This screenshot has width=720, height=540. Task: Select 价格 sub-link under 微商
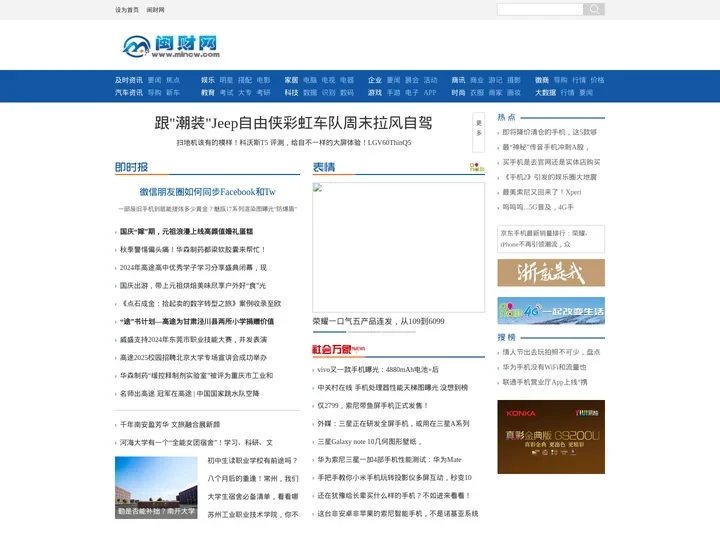pos(597,80)
